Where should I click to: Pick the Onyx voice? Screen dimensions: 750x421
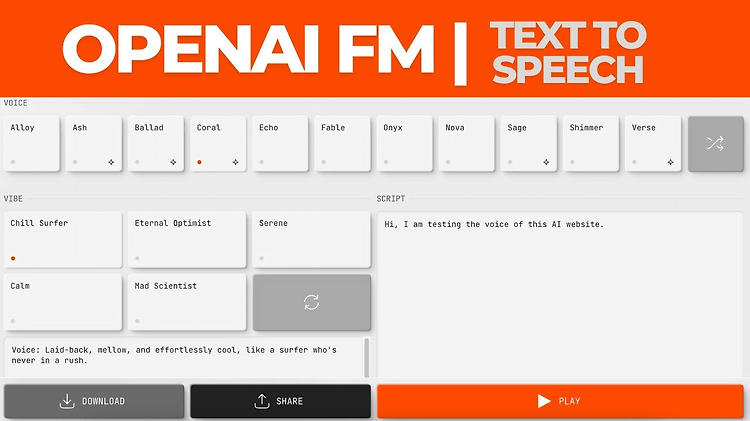click(405, 144)
